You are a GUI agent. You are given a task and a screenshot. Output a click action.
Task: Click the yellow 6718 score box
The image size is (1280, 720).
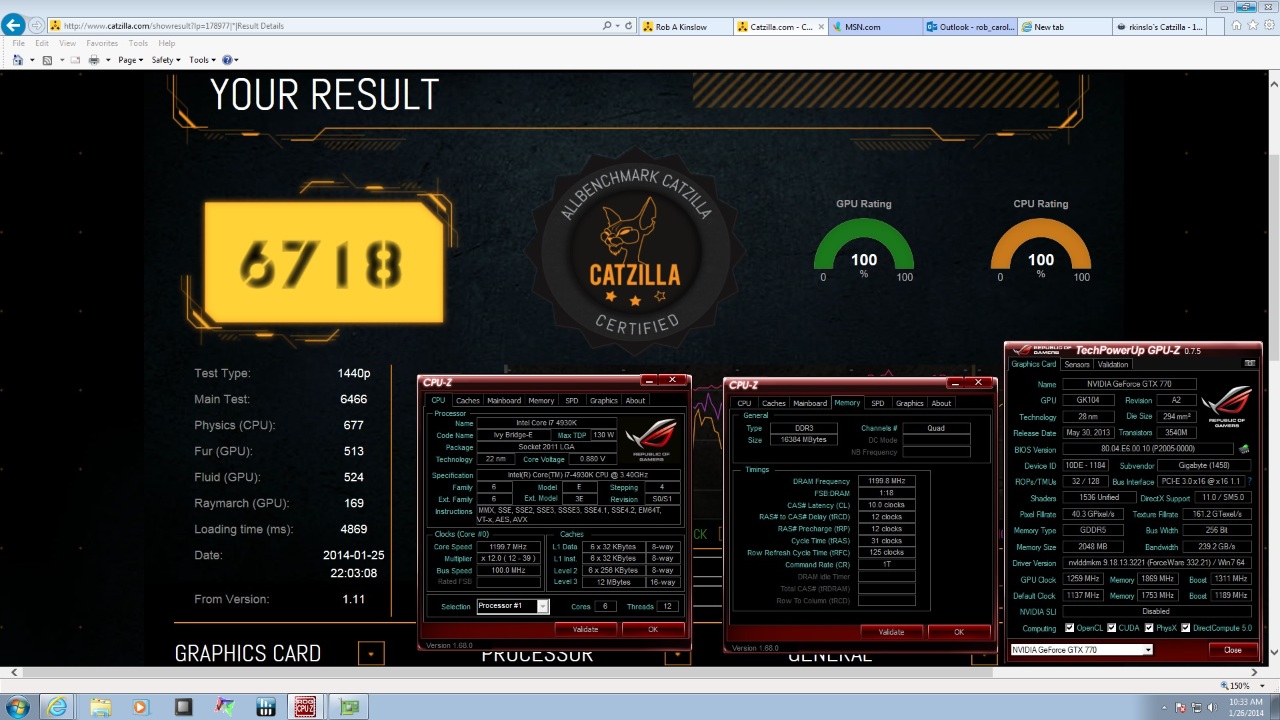tap(324, 263)
